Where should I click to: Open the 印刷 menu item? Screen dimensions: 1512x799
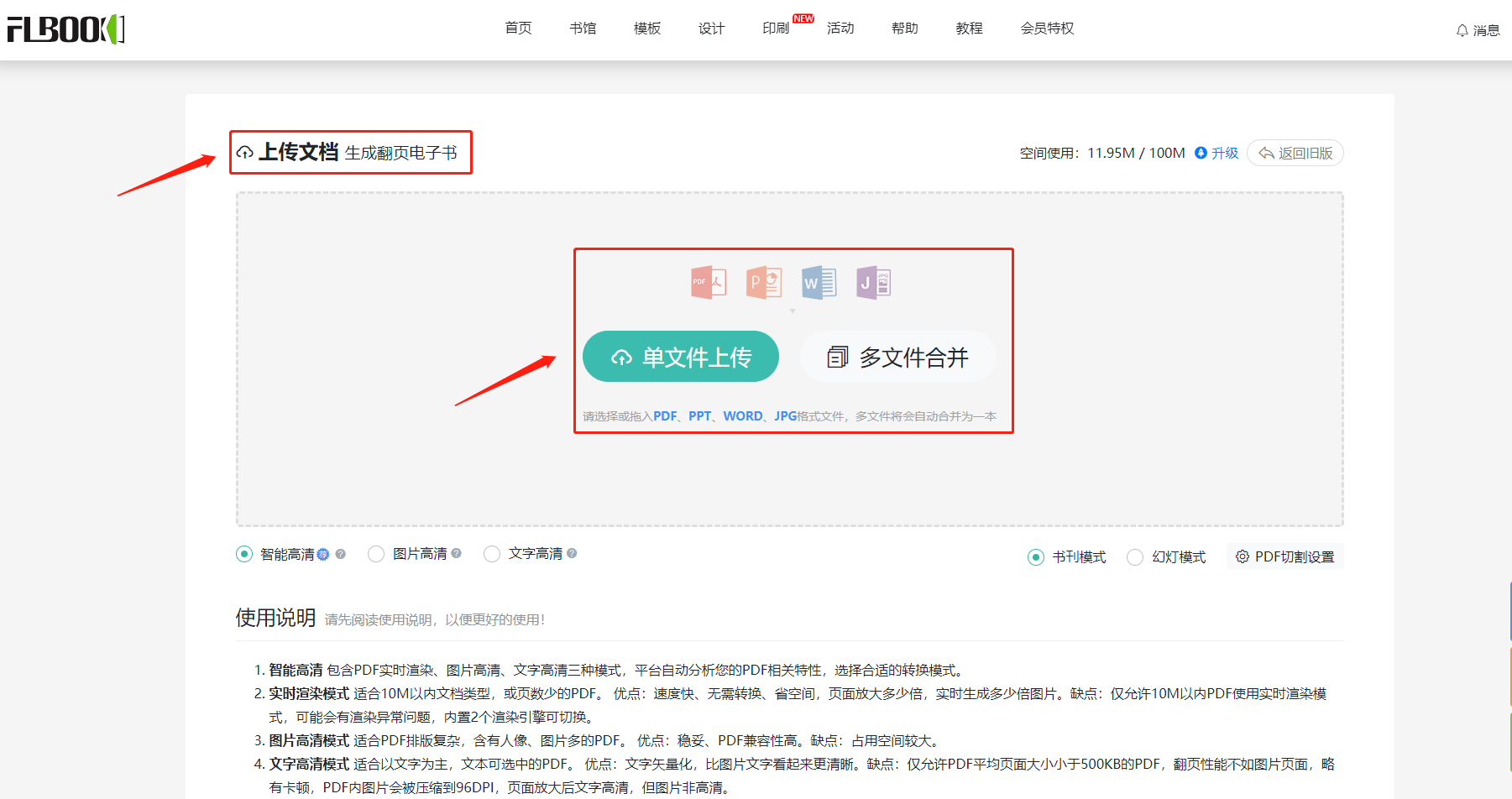point(776,29)
